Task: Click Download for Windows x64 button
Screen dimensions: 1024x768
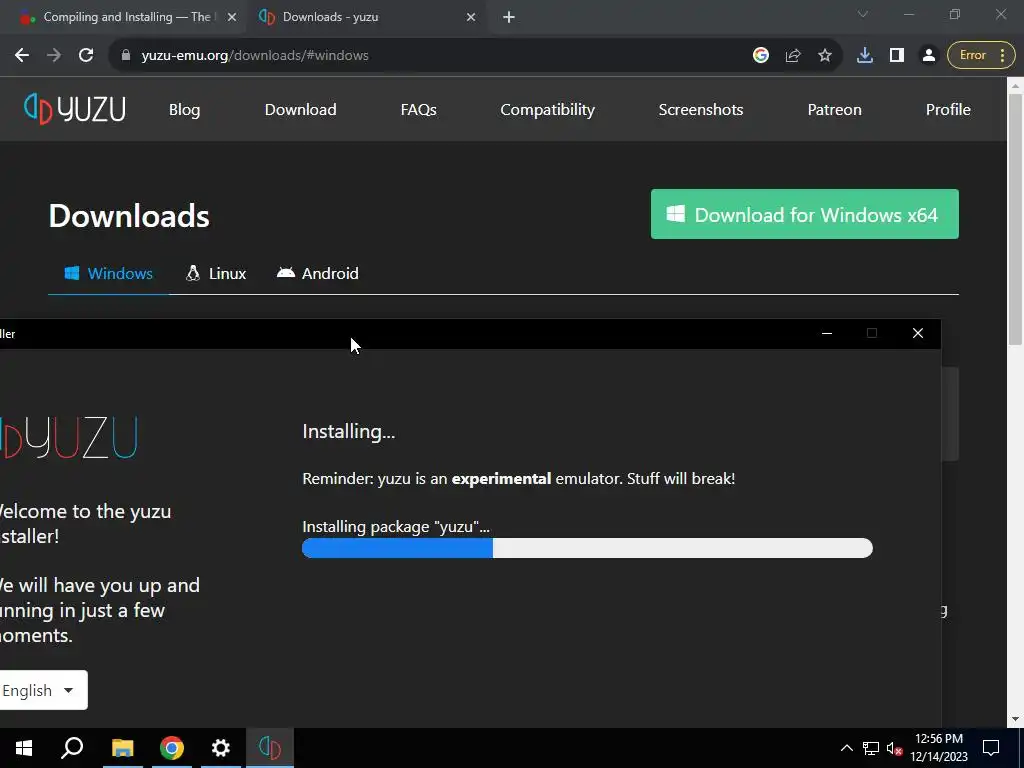Action: (805, 214)
